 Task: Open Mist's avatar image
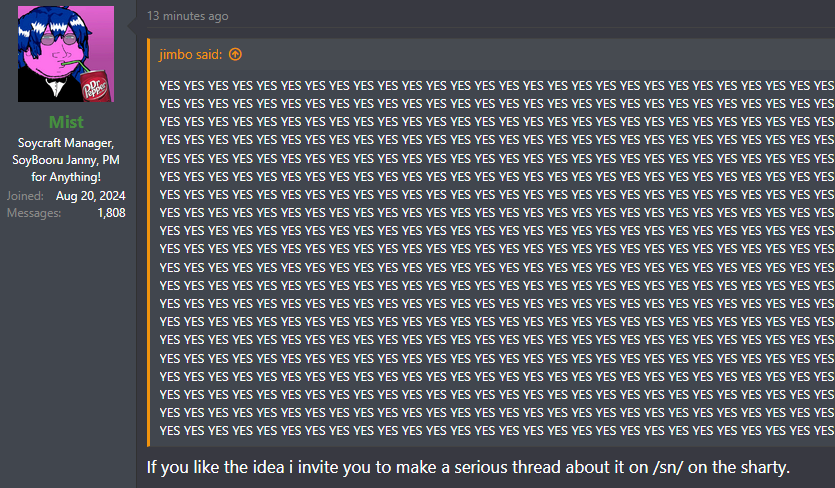tap(66, 54)
